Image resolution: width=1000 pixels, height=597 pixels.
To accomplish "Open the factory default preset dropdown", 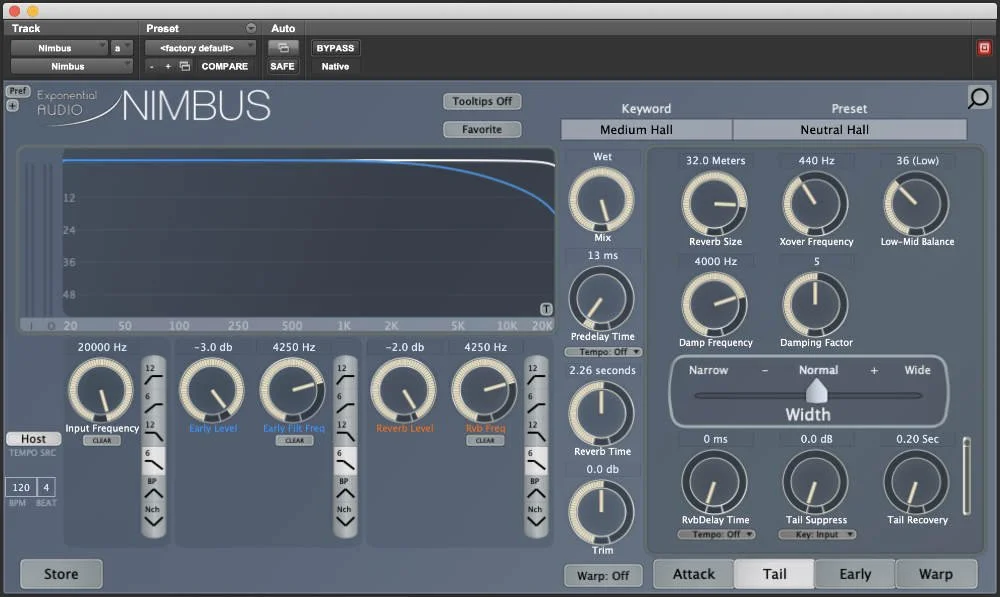I will pyautogui.click(x=200, y=48).
